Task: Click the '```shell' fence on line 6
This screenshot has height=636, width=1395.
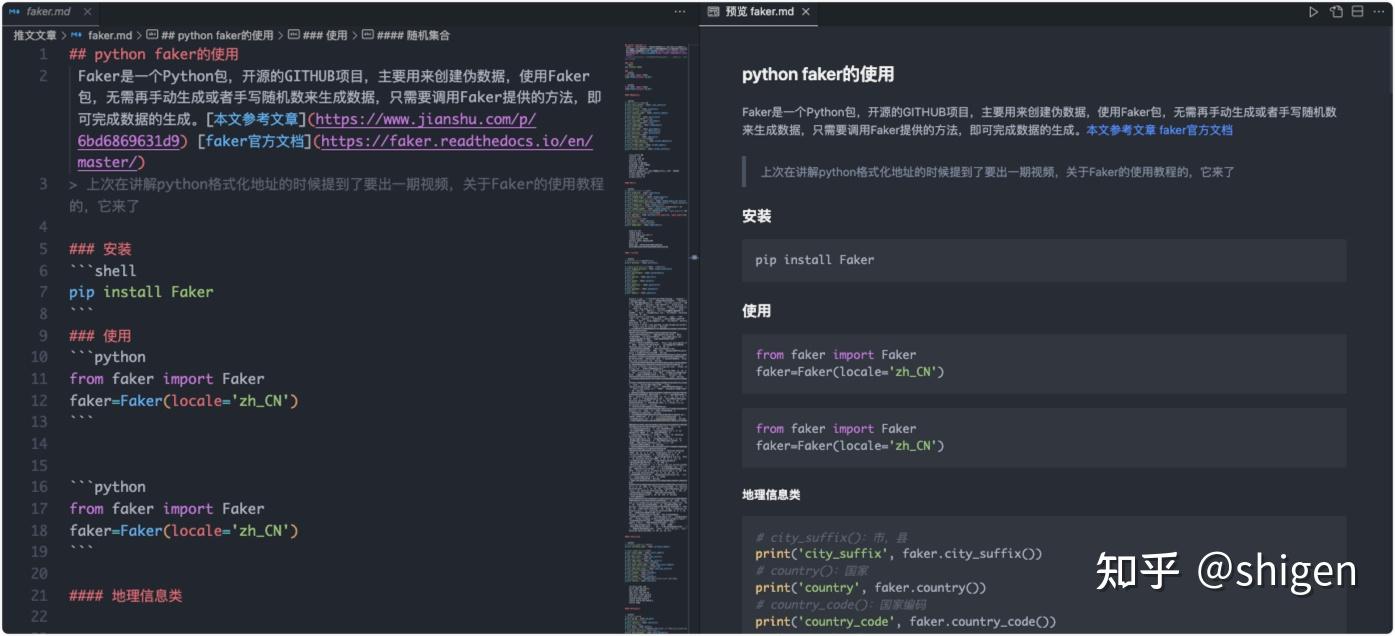Action: (103, 271)
